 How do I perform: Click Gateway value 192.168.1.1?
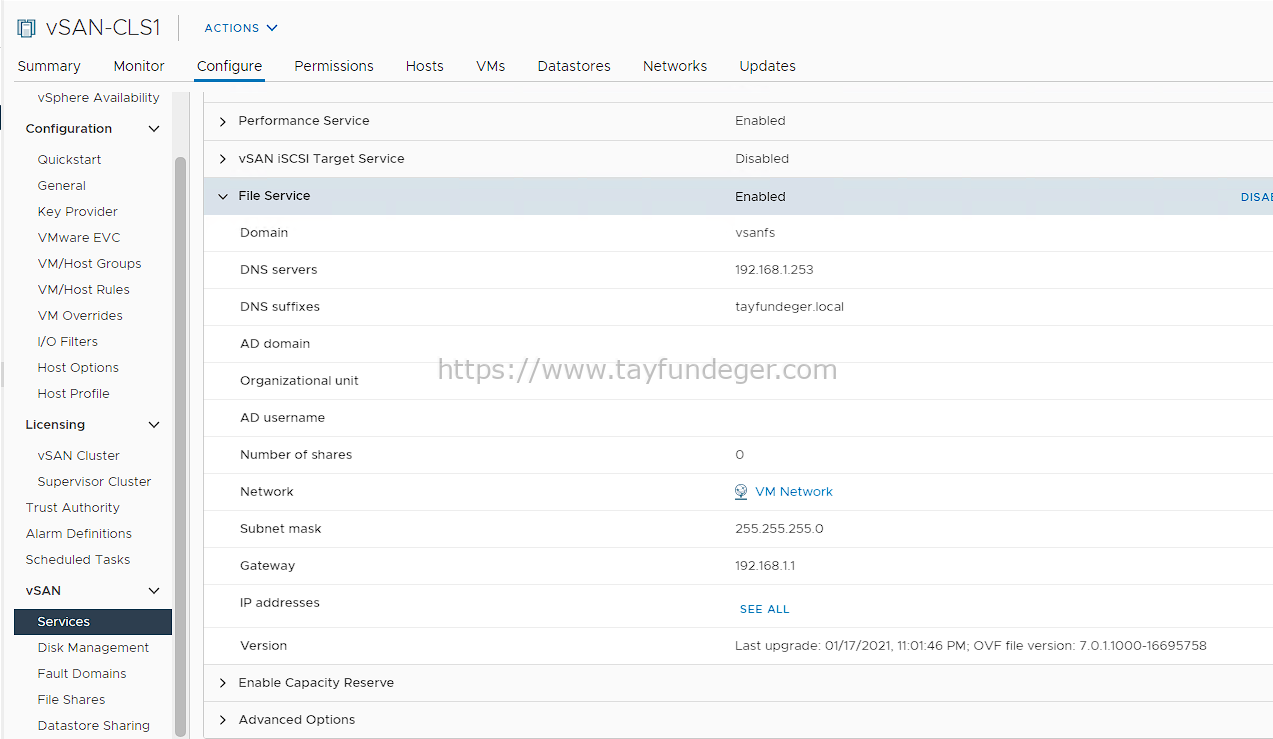[765, 566]
